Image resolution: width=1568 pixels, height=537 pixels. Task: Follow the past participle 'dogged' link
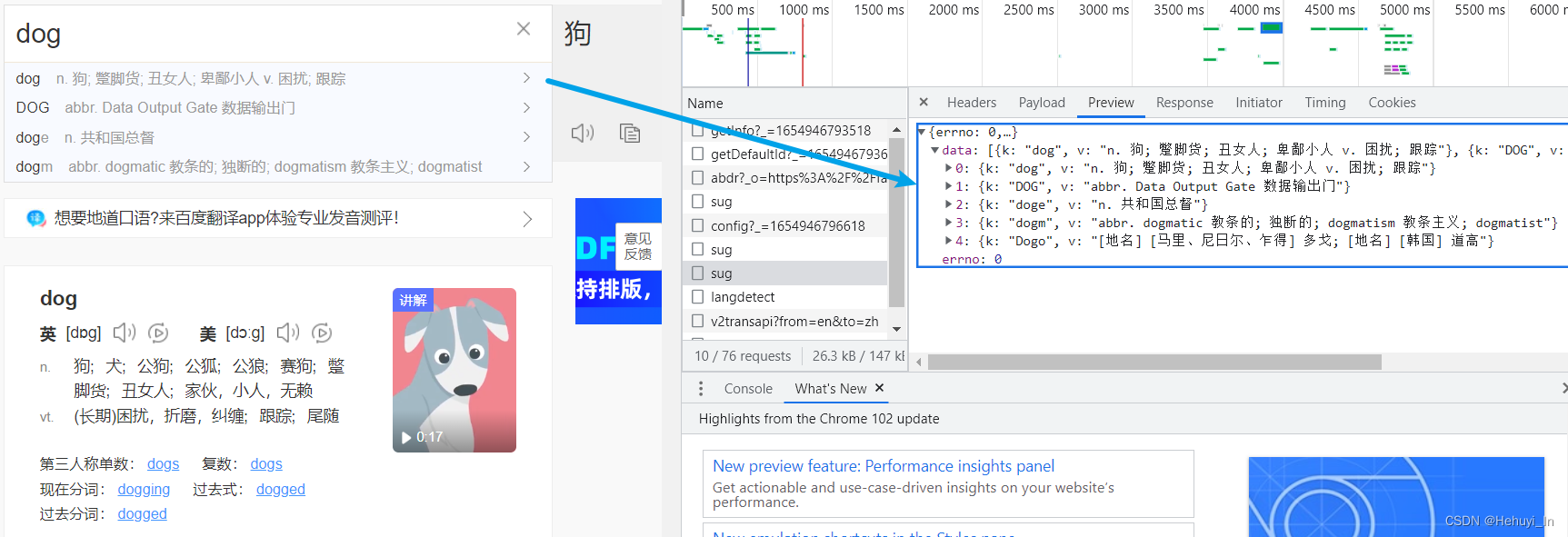[x=142, y=514]
